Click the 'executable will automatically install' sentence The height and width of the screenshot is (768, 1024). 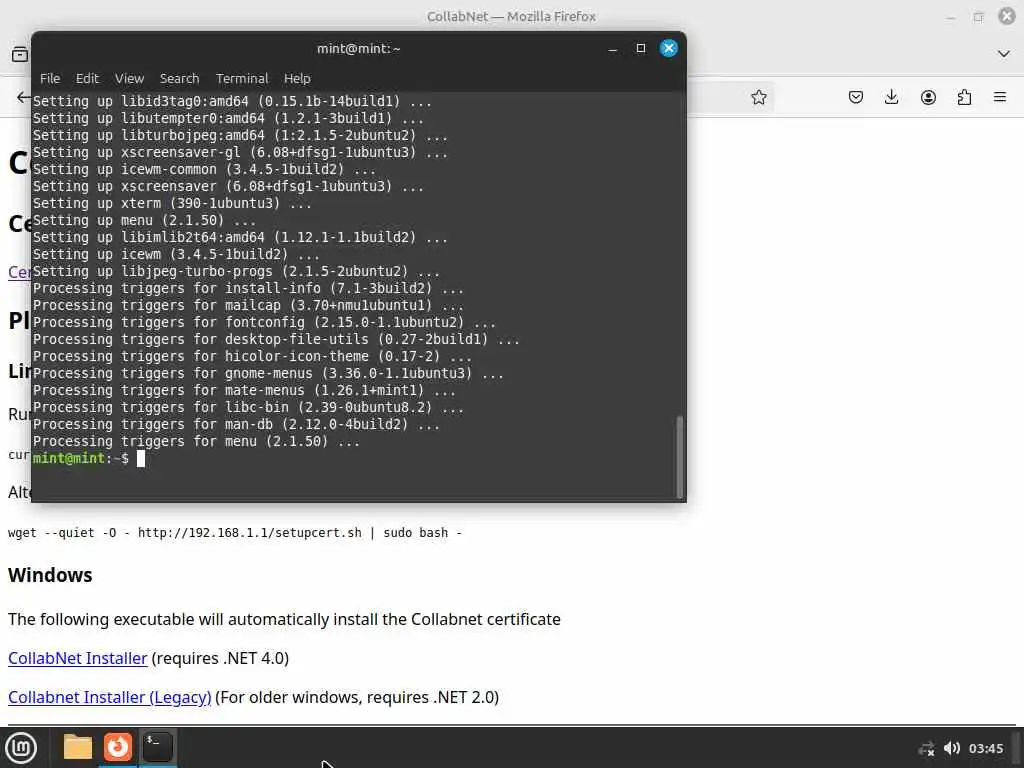284,619
